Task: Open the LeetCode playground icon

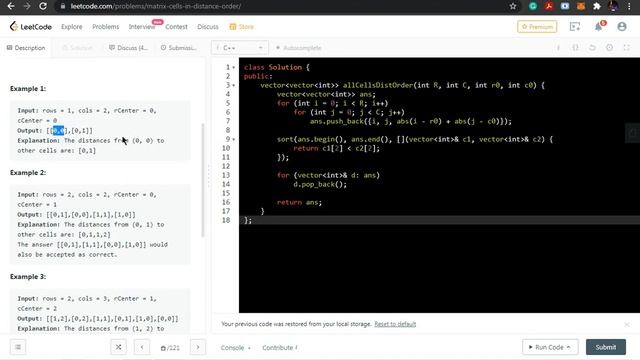Action: click(575, 27)
